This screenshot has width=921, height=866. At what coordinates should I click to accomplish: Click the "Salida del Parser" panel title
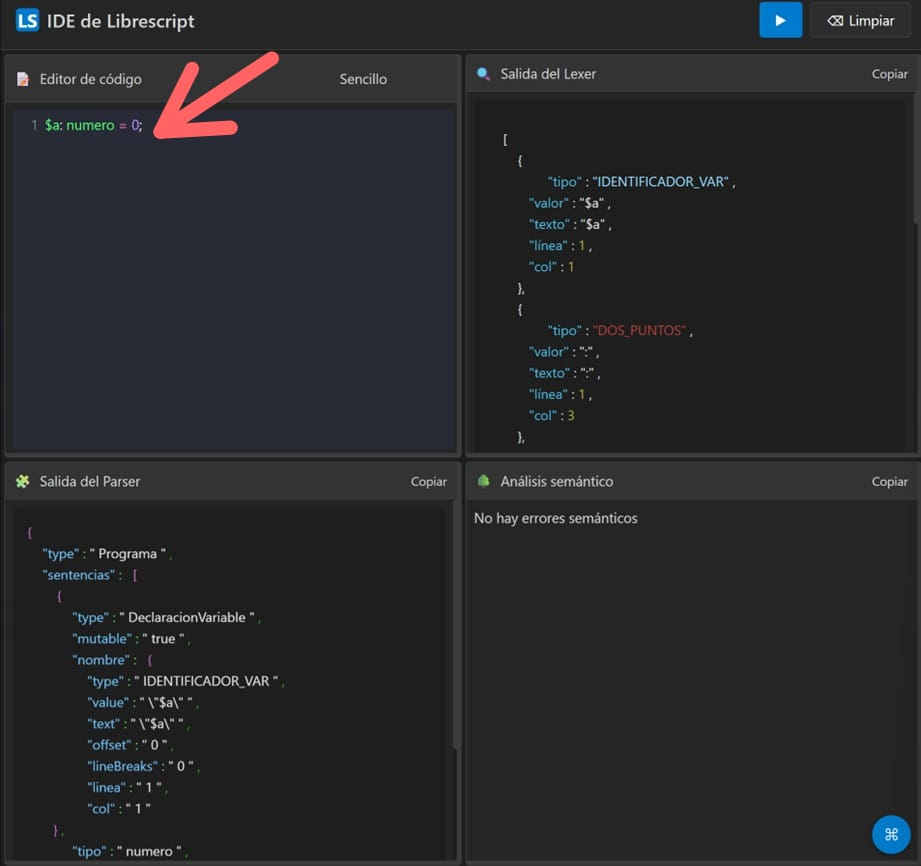pos(90,481)
